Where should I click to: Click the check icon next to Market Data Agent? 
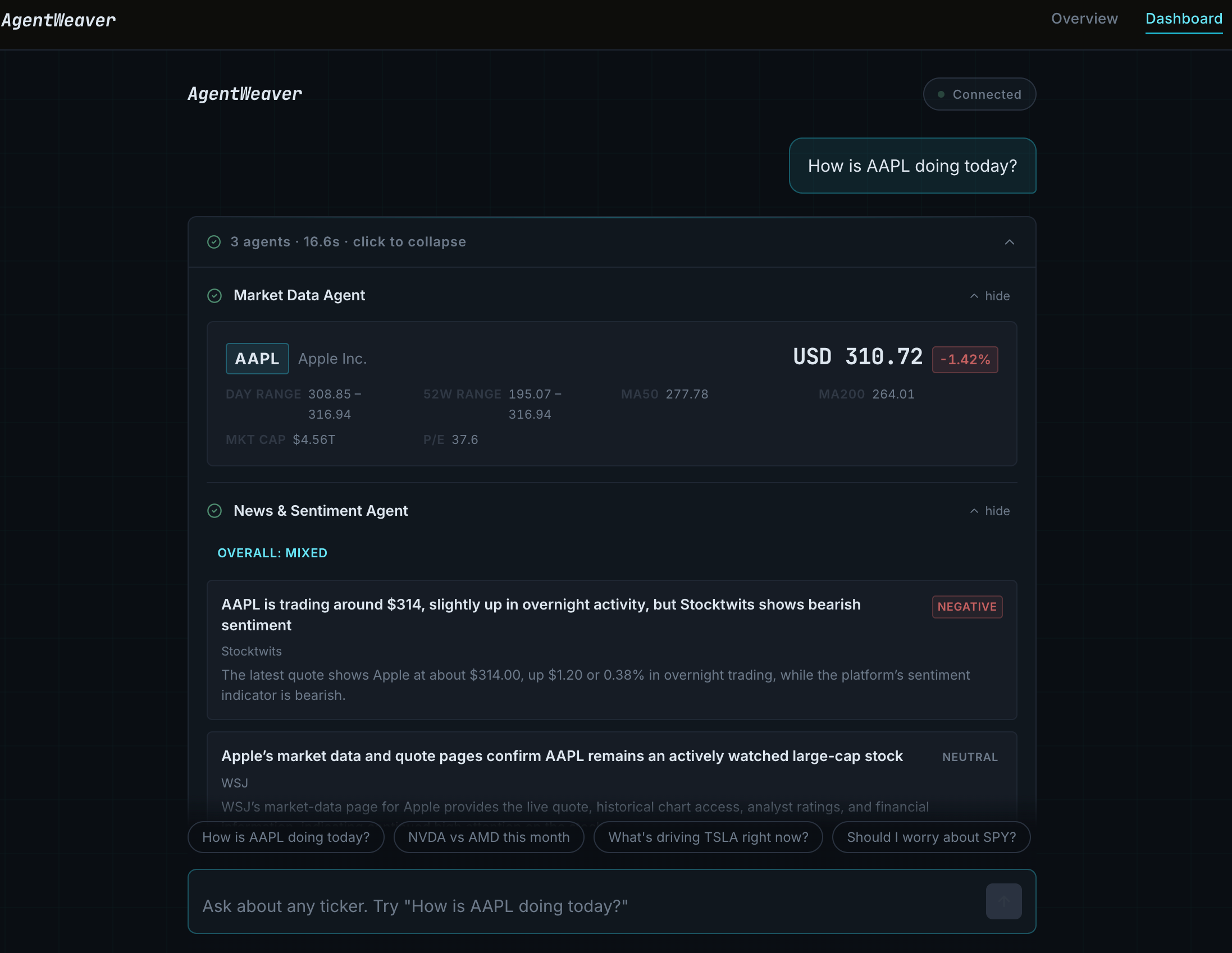[x=215, y=295]
